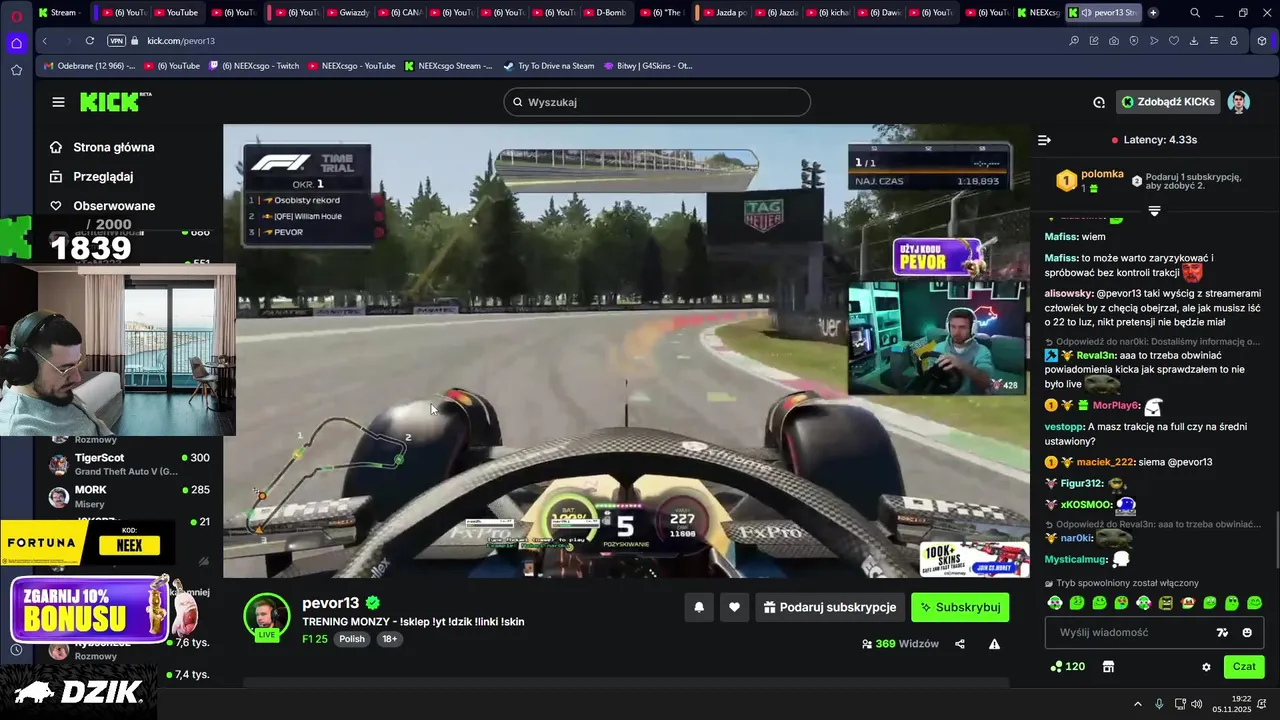Open the NEEXcsgo - Twitch bookmark
1280x720 pixels.
coord(254,66)
